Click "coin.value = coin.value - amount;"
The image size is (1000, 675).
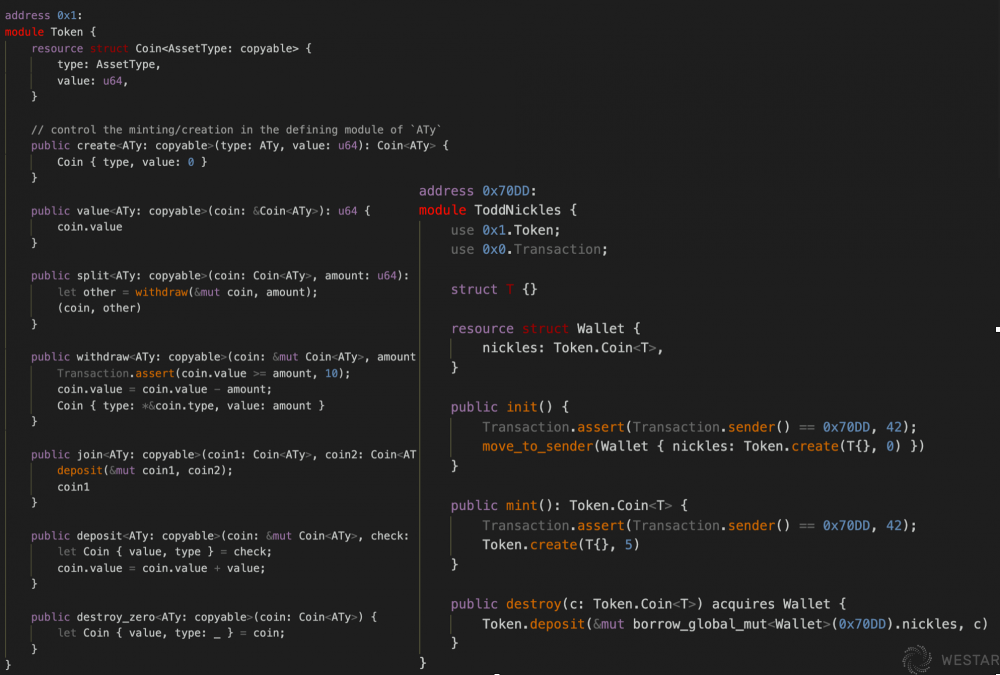point(165,389)
